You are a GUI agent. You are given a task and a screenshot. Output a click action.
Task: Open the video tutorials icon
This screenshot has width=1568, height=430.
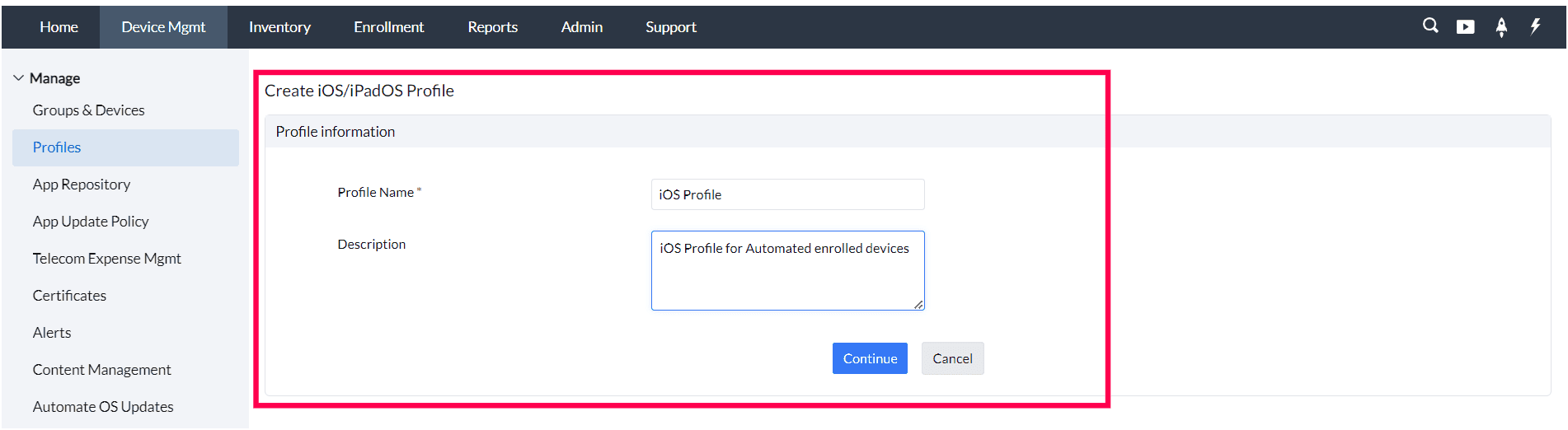(x=1465, y=27)
